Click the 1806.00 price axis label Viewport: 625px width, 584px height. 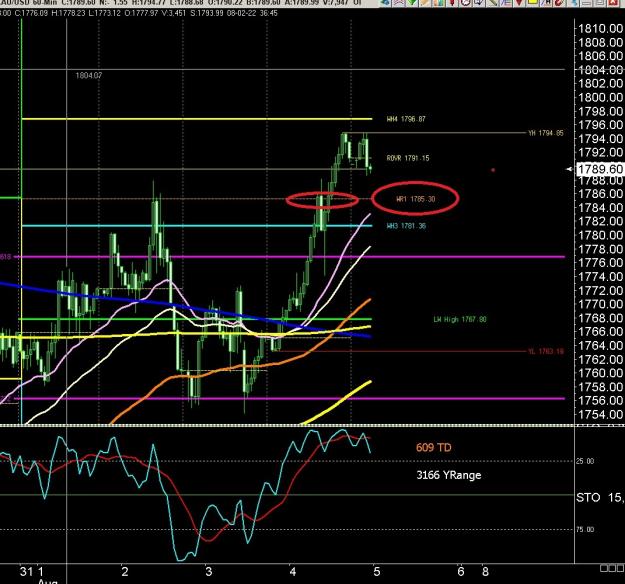600,56
